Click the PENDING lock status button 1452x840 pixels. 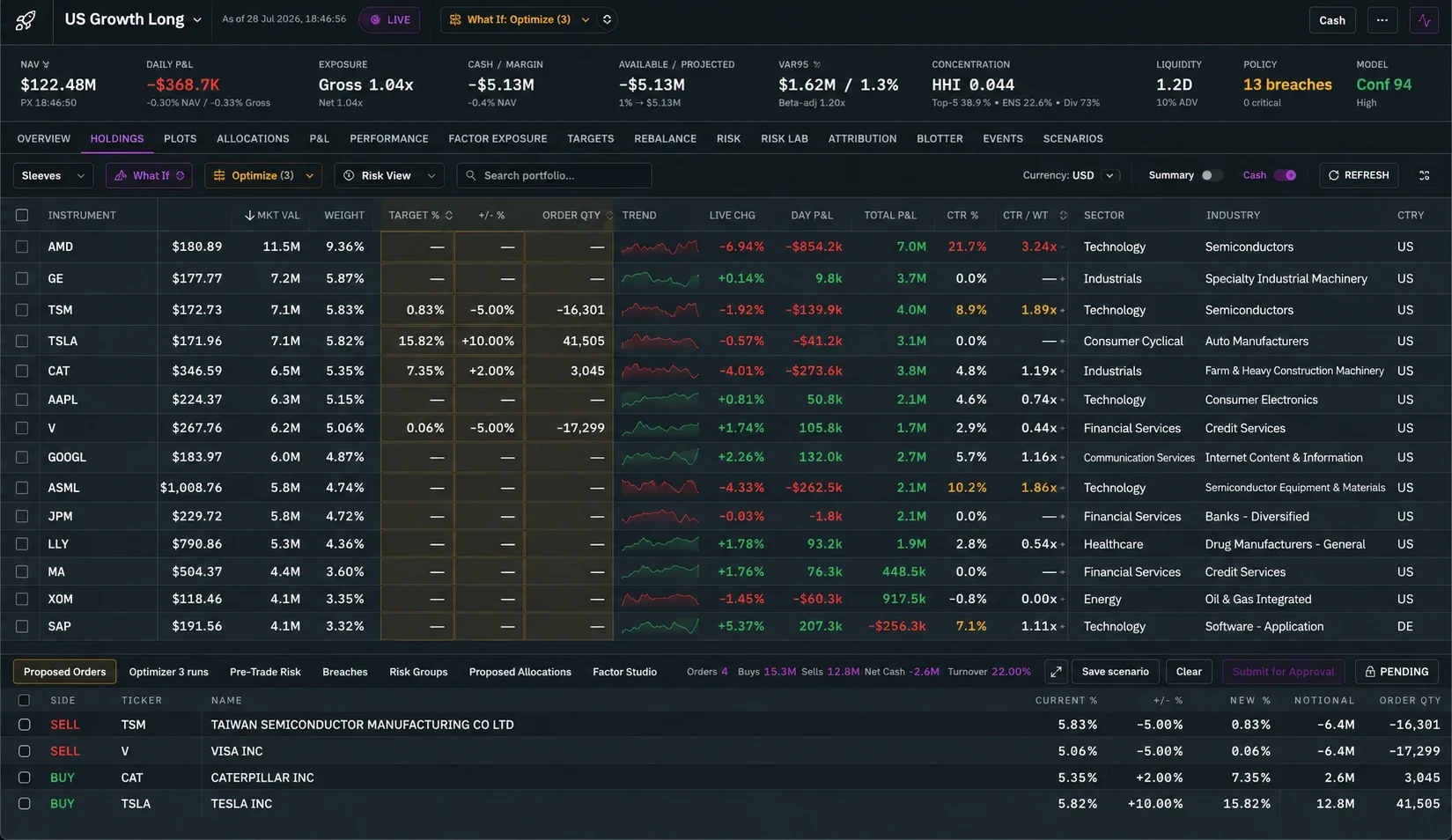coord(1397,672)
